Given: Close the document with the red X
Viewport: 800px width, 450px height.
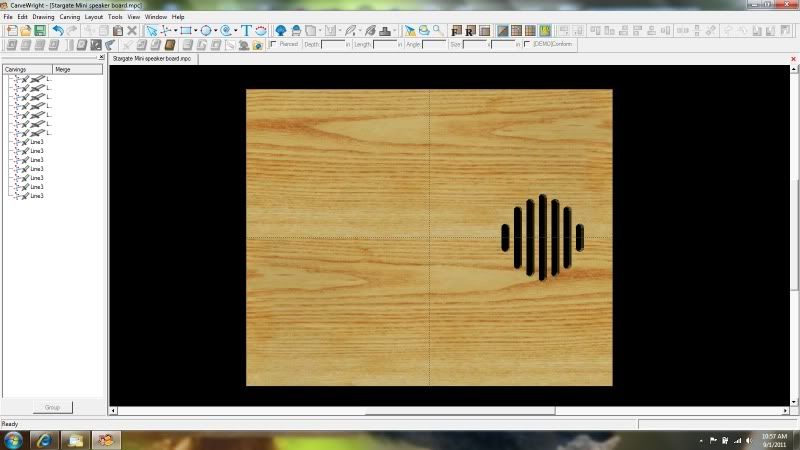Looking at the screenshot, I should pos(793,59).
